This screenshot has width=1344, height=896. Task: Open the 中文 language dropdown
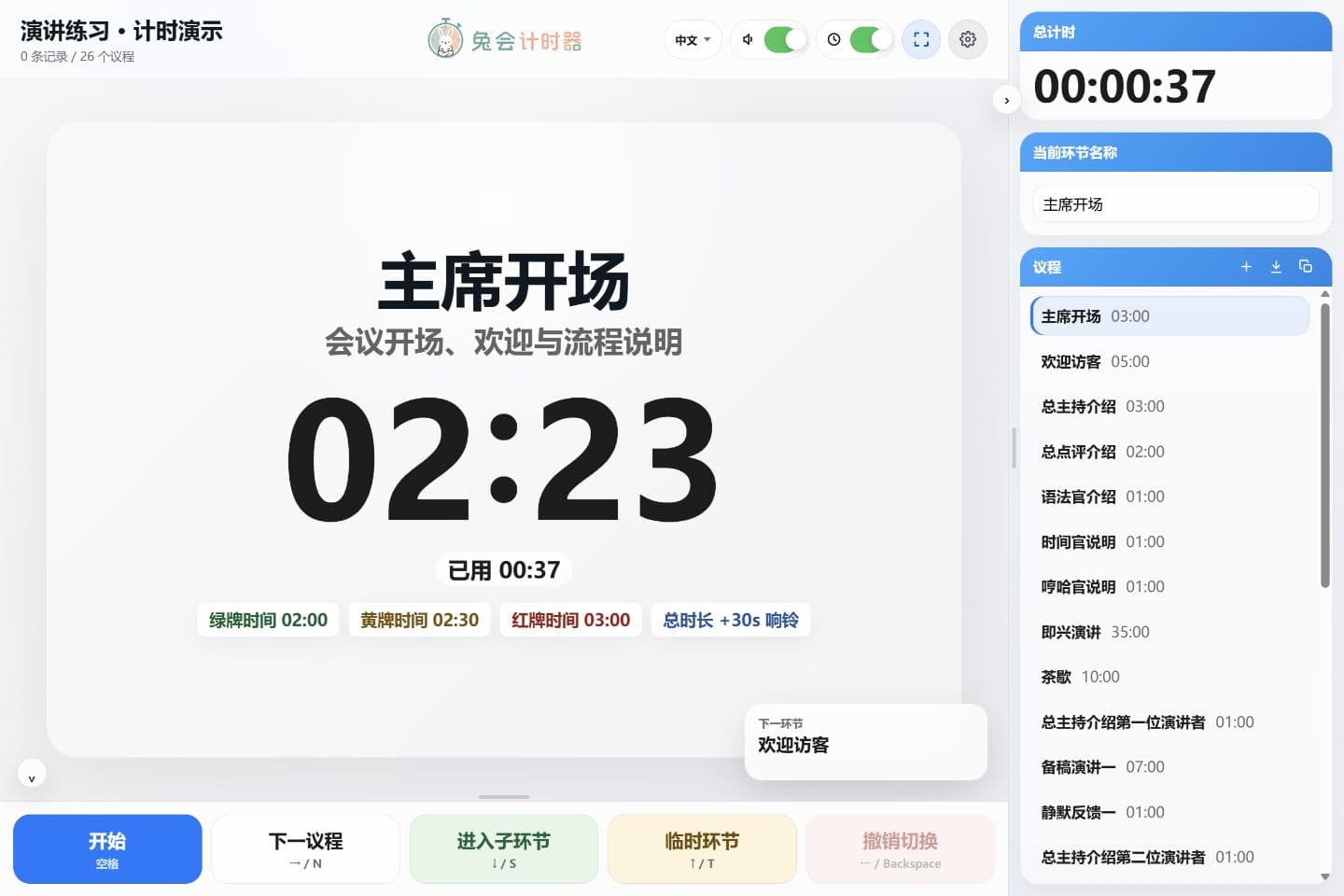(693, 39)
